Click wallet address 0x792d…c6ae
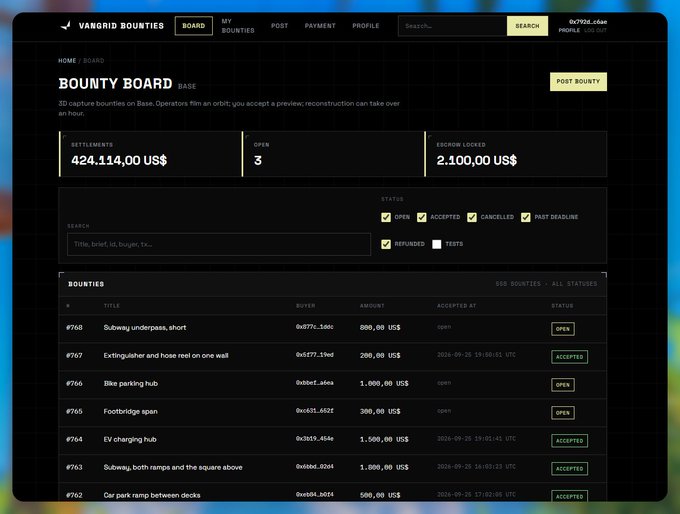This screenshot has width=680, height=514. tap(588, 22)
